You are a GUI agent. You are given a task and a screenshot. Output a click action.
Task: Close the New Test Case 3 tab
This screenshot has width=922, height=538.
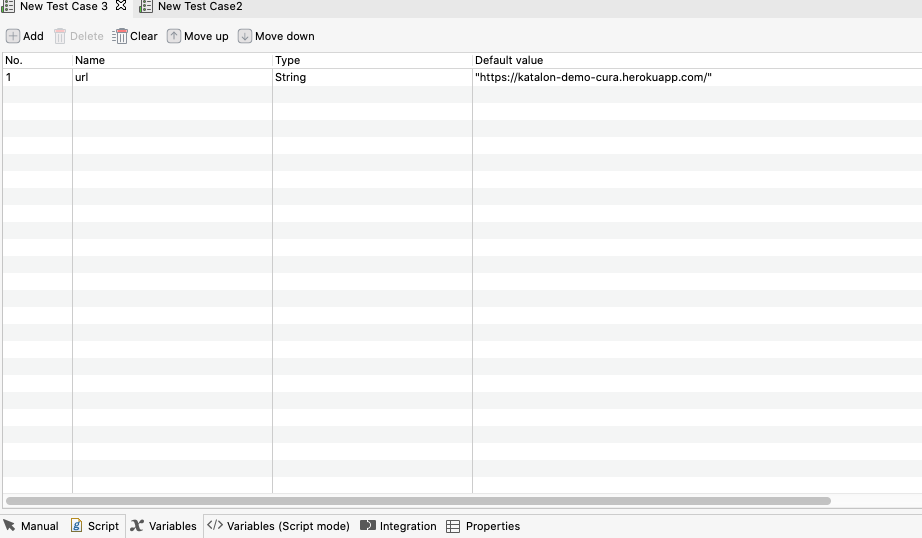tap(121, 6)
